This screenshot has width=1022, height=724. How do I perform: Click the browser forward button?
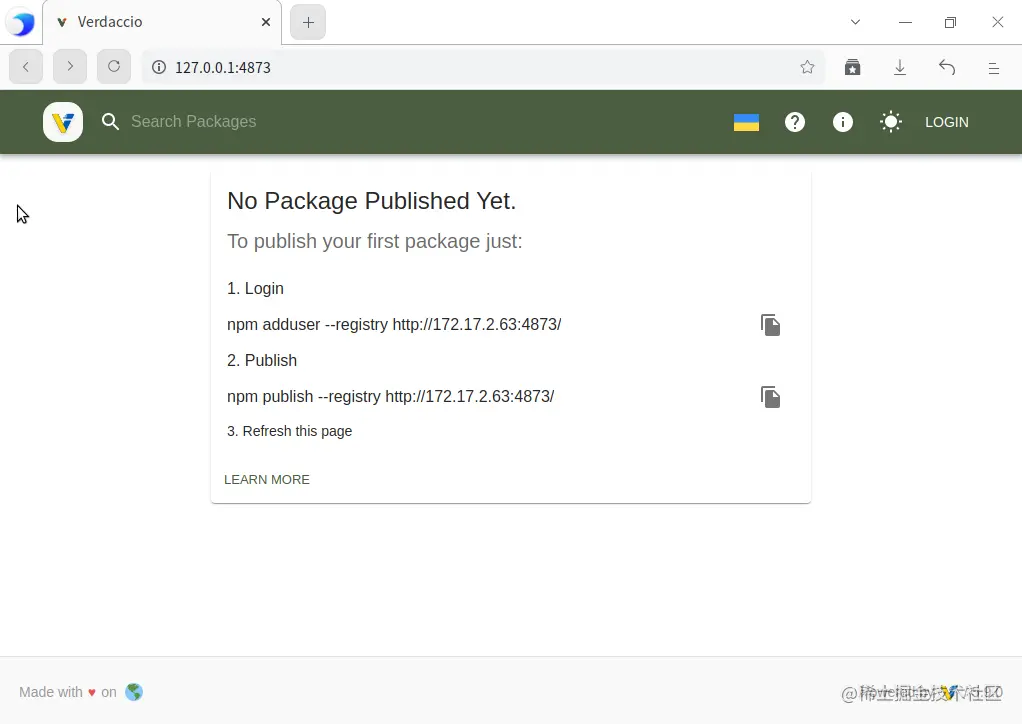(70, 66)
